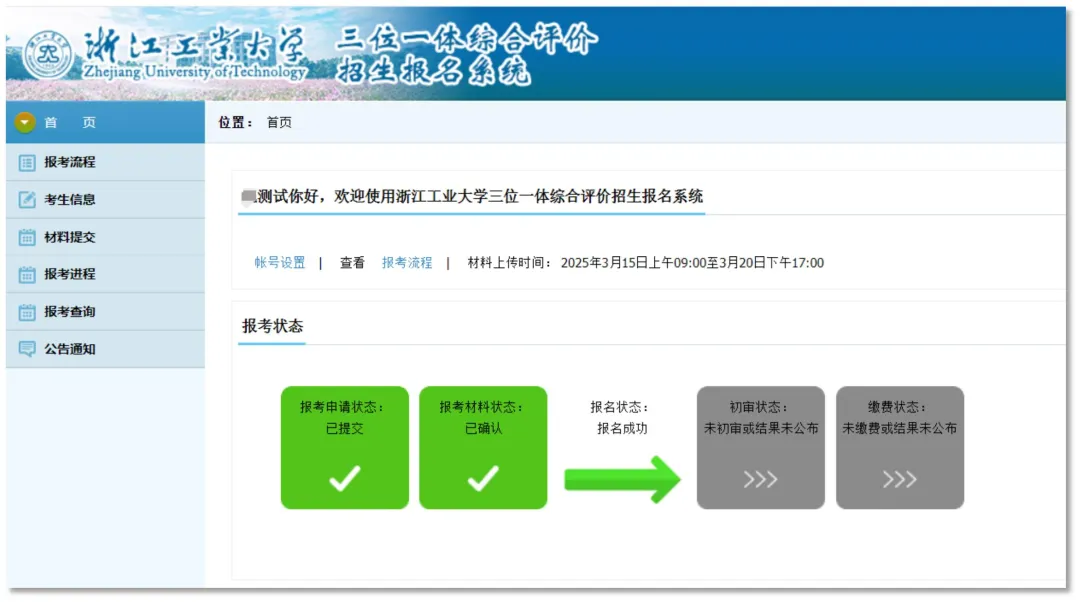Click the 初审状态 label
This screenshot has width=1080, height=602.
[758, 407]
